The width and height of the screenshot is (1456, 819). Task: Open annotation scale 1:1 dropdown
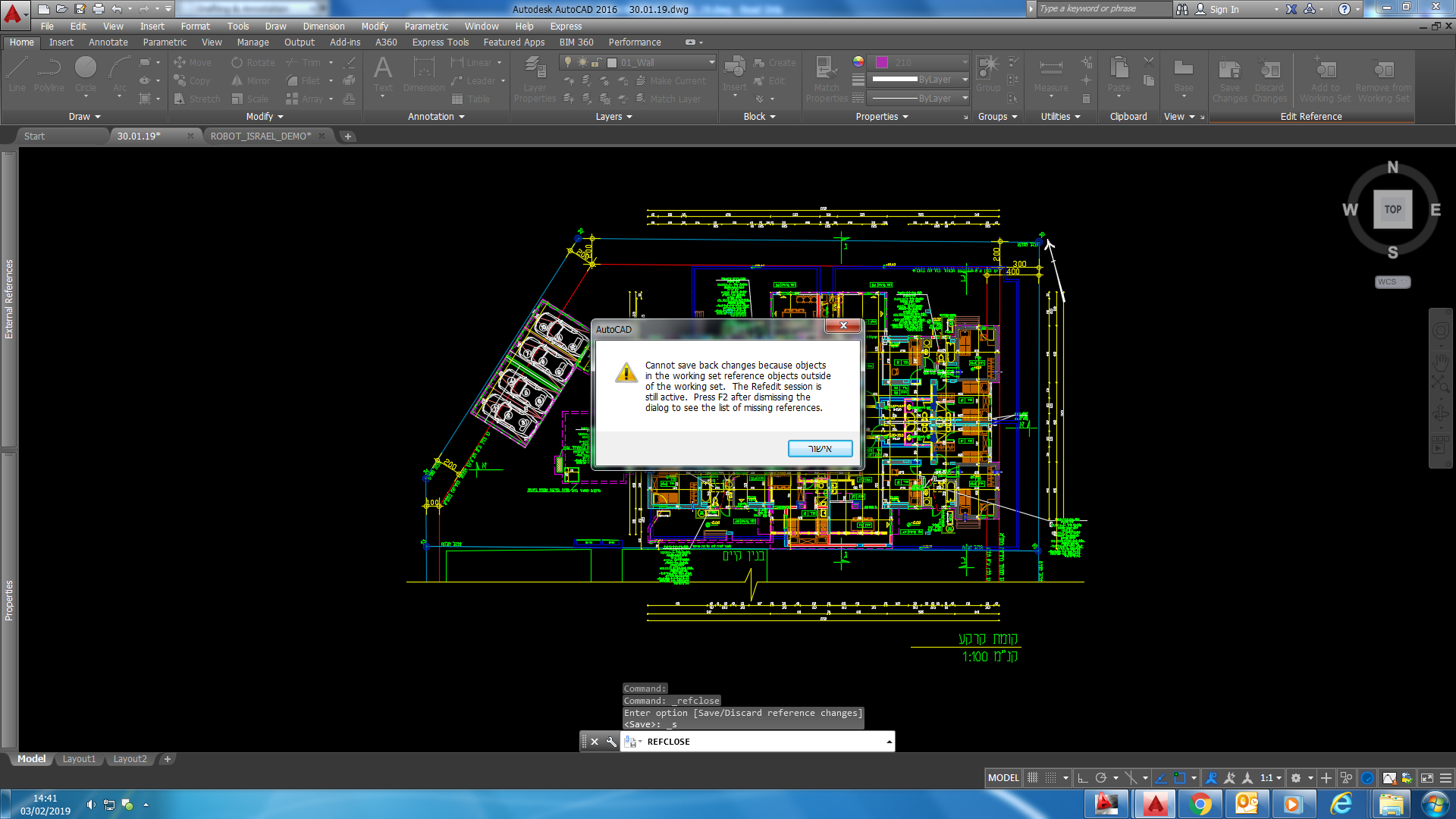tap(1271, 778)
